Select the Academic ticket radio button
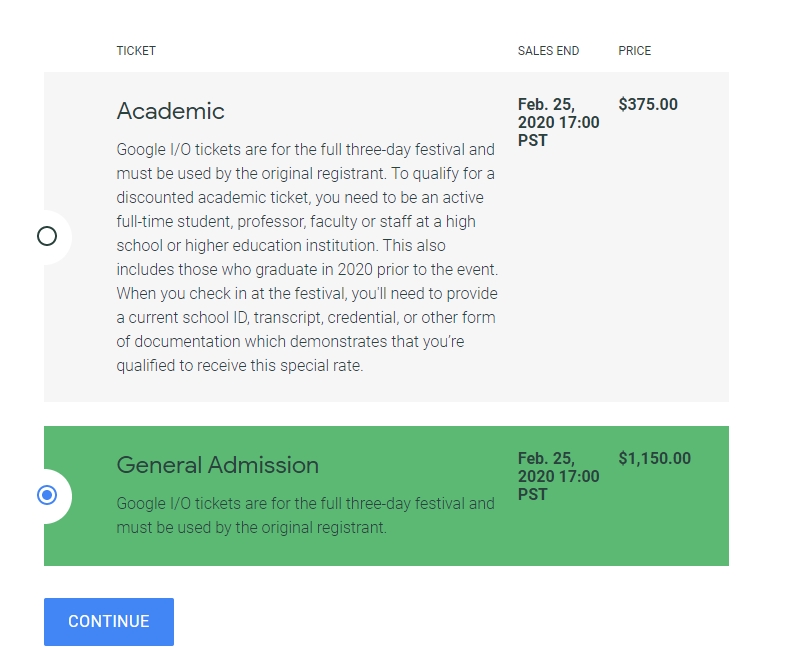Viewport: 794px width, 650px height. pos(47,236)
